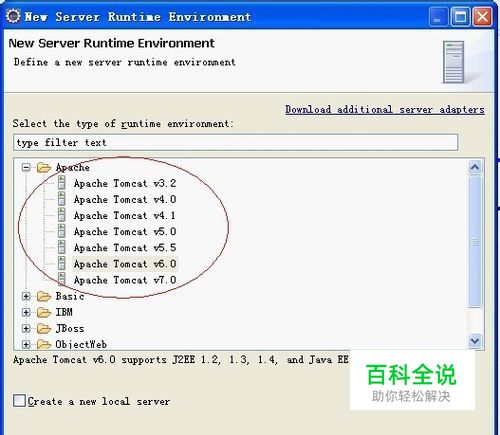Select Apache Tomcat v5.0 entry
This screenshot has height=435, width=500.
(125, 231)
